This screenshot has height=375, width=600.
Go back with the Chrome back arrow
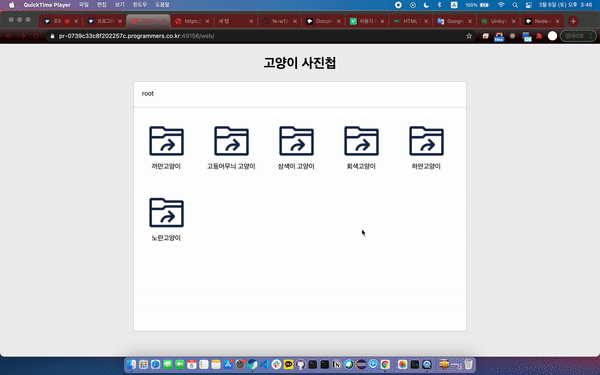coord(9,36)
